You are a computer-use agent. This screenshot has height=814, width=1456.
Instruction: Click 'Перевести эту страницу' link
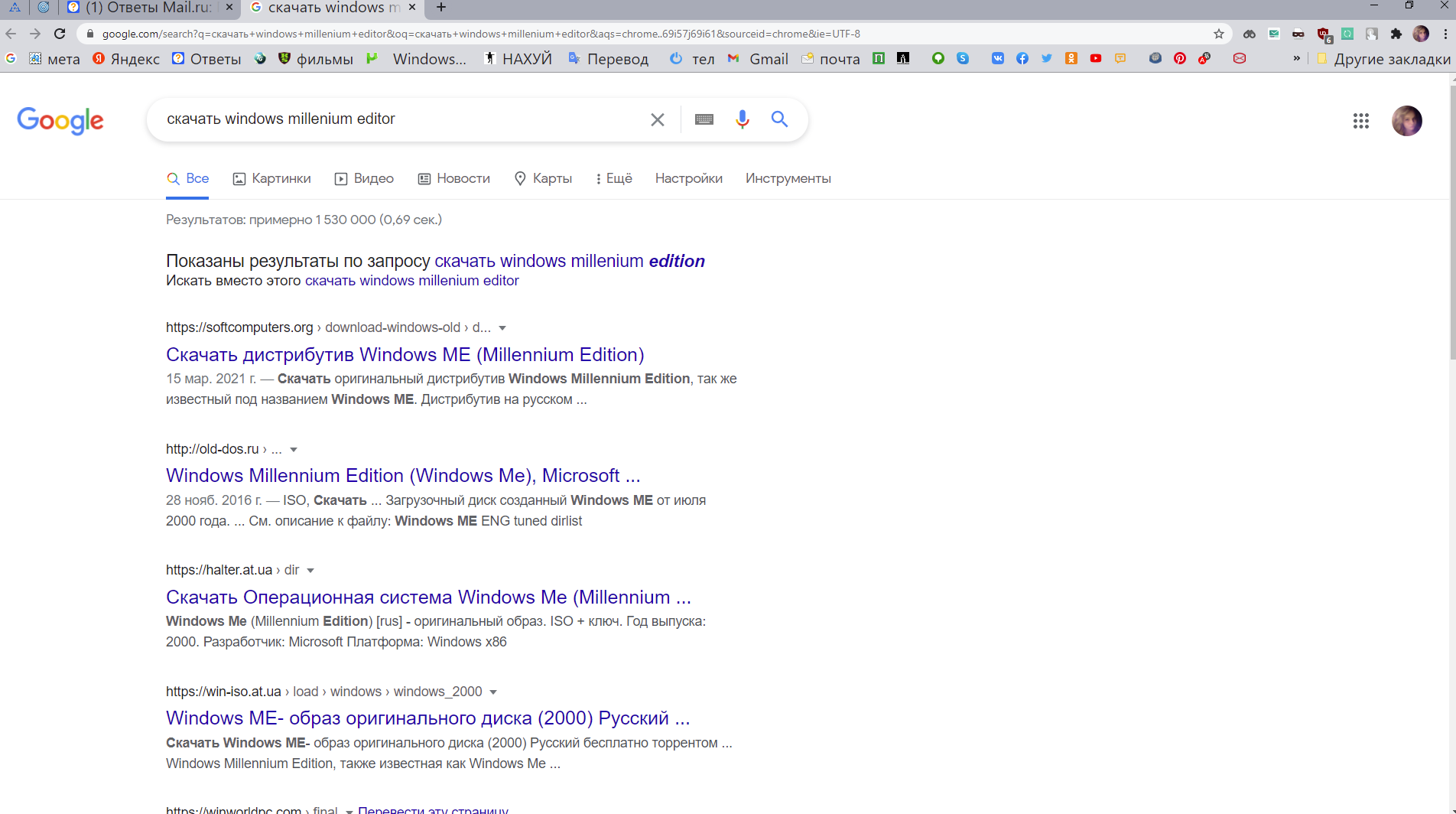pos(433,809)
